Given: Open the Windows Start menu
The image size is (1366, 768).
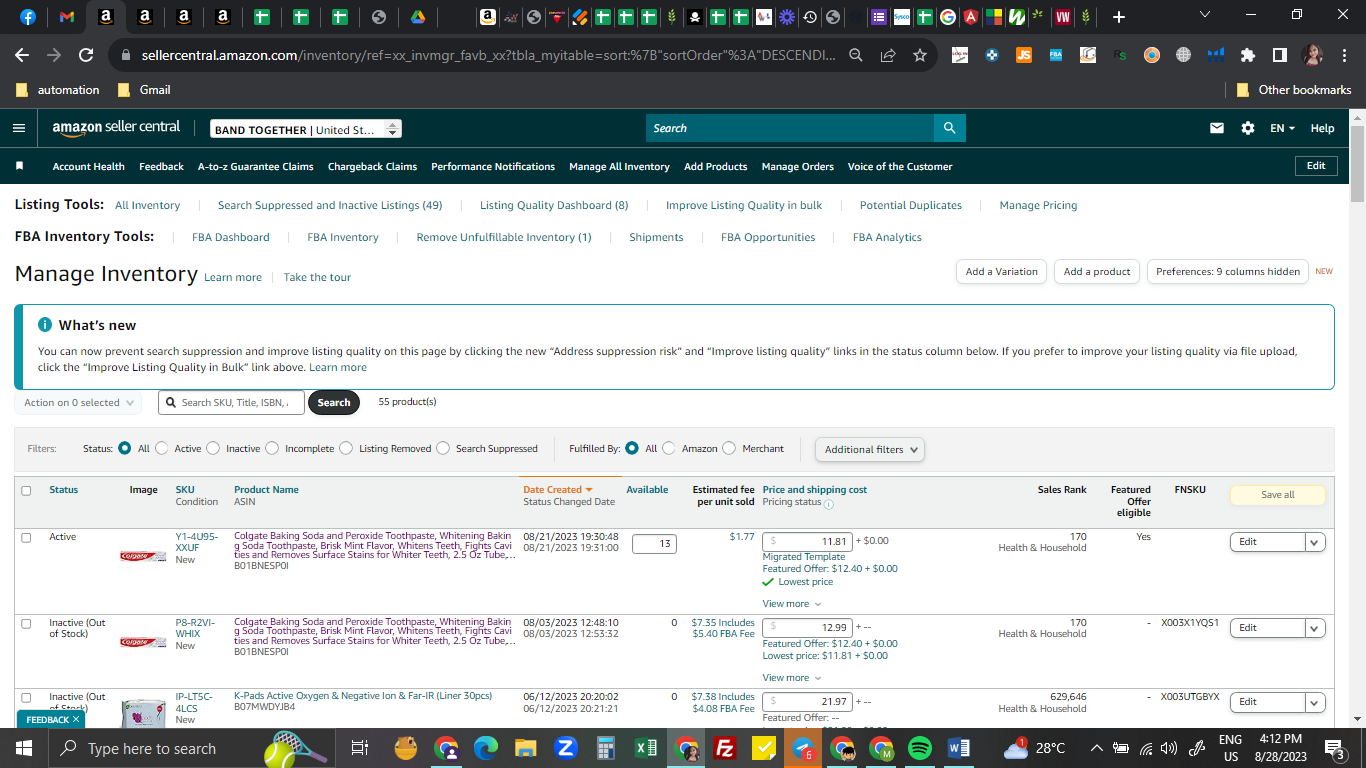Looking at the screenshot, I should click(24, 748).
